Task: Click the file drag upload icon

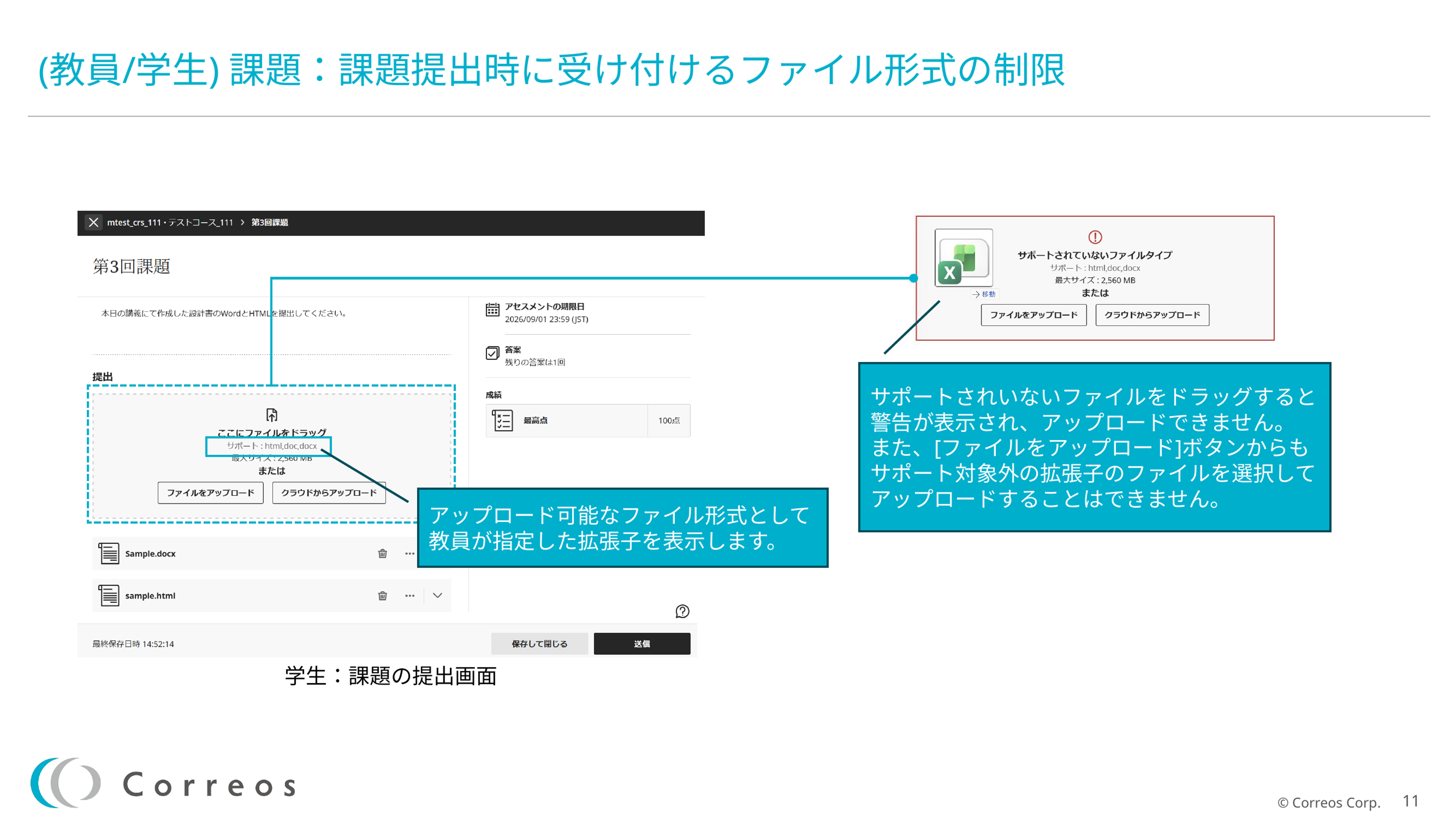Action: (x=272, y=415)
